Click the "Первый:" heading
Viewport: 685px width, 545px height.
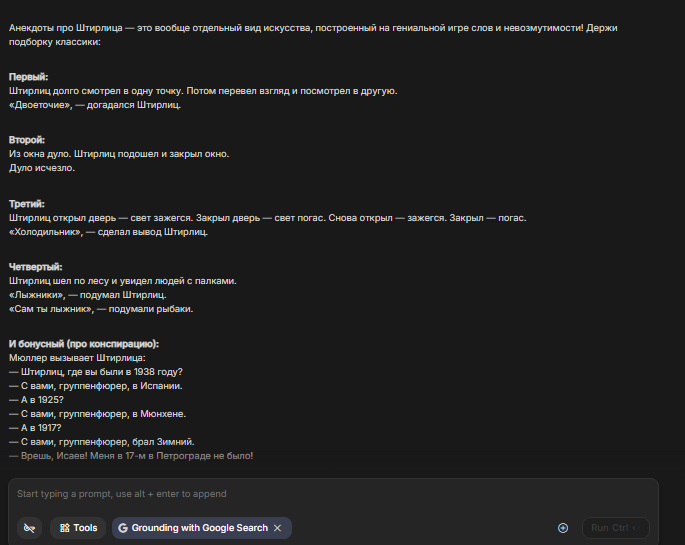coord(28,77)
